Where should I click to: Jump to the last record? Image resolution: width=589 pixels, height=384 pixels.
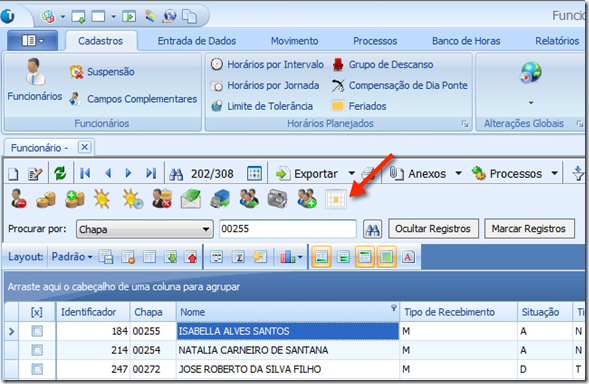151,173
